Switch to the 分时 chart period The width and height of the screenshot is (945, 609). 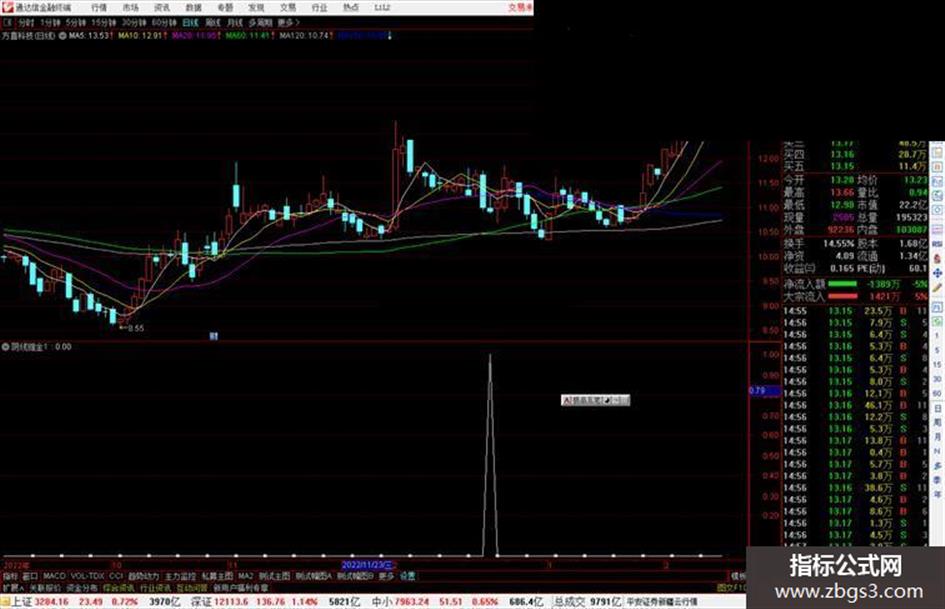[x=26, y=22]
